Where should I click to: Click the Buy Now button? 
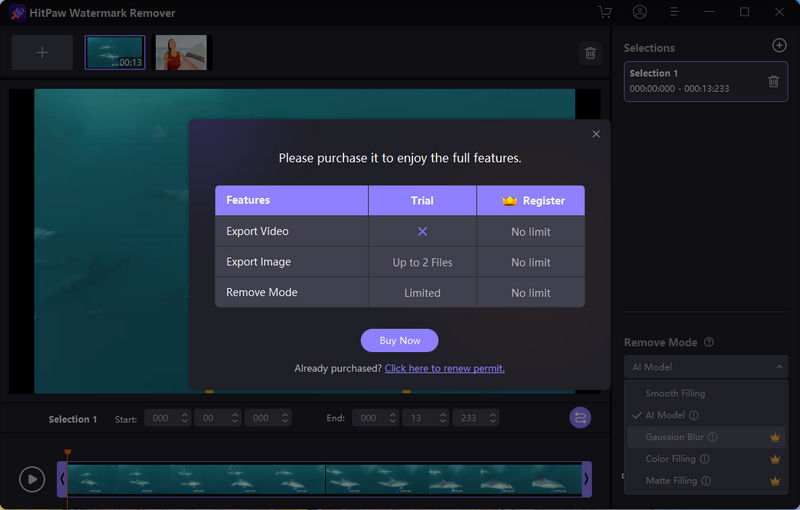point(399,340)
